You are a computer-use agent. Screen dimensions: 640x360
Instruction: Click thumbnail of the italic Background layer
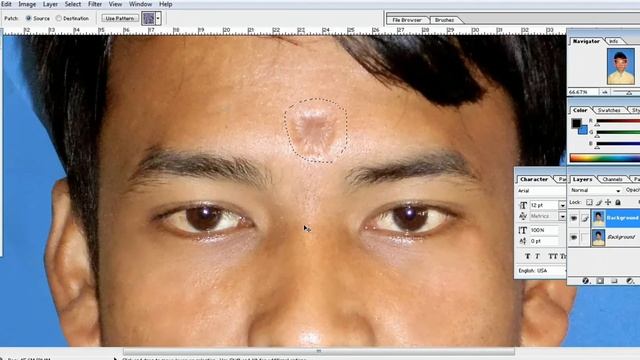click(x=598, y=238)
